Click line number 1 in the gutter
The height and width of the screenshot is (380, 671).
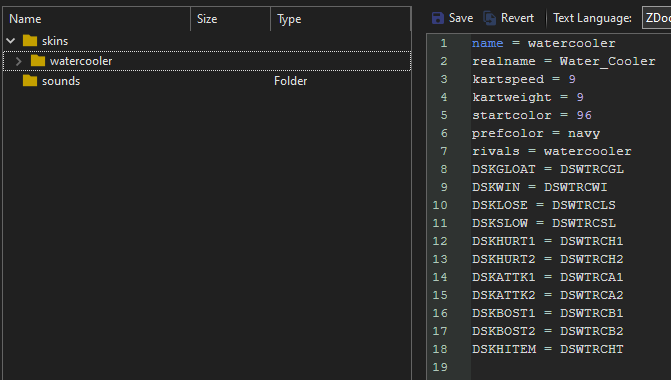click(444, 43)
